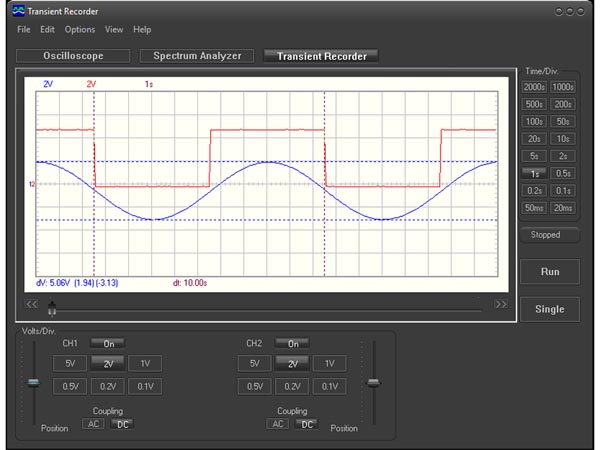Open the View menu
This screenshot has height=450, width=600.
click(x=114, y=29)
